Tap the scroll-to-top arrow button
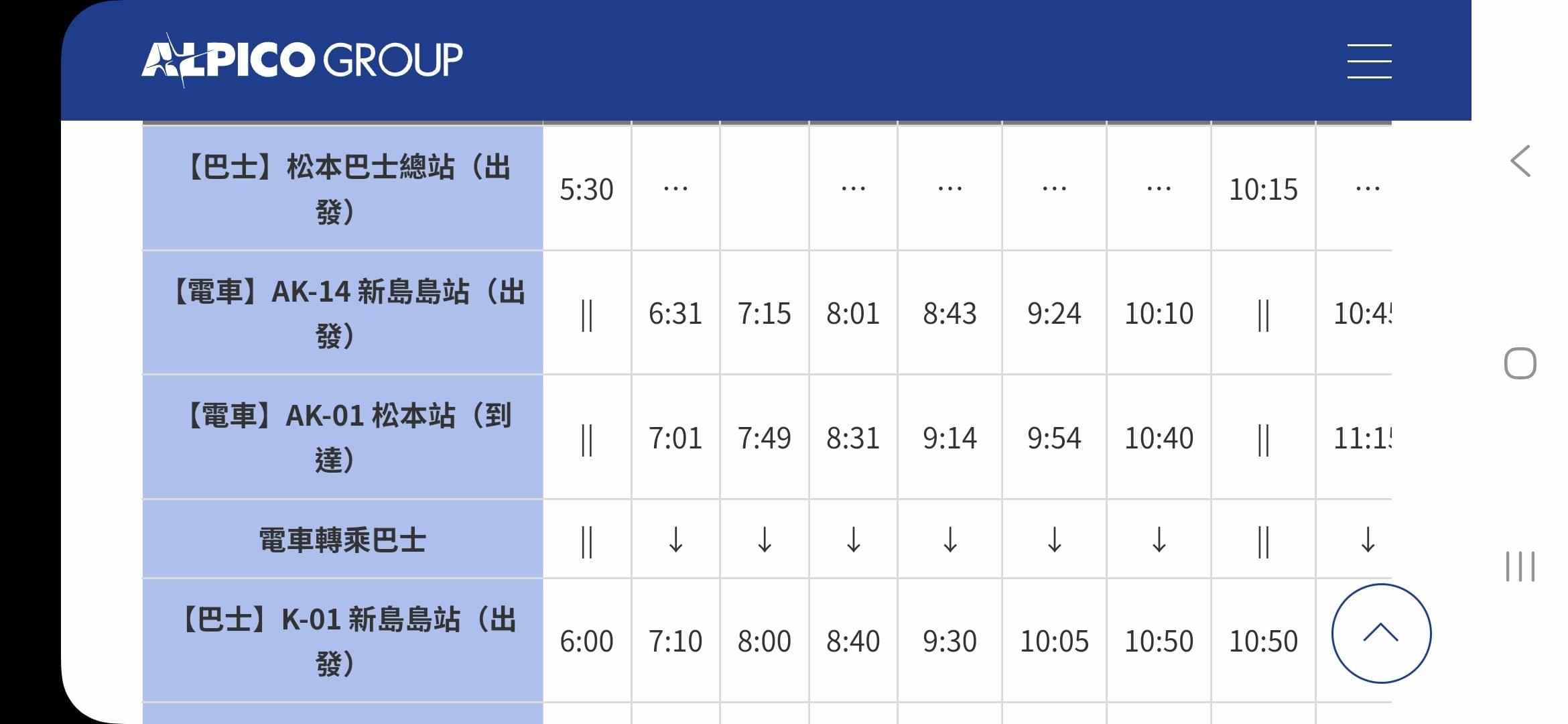This screenshot has width=1568, height=724. 1381,633
